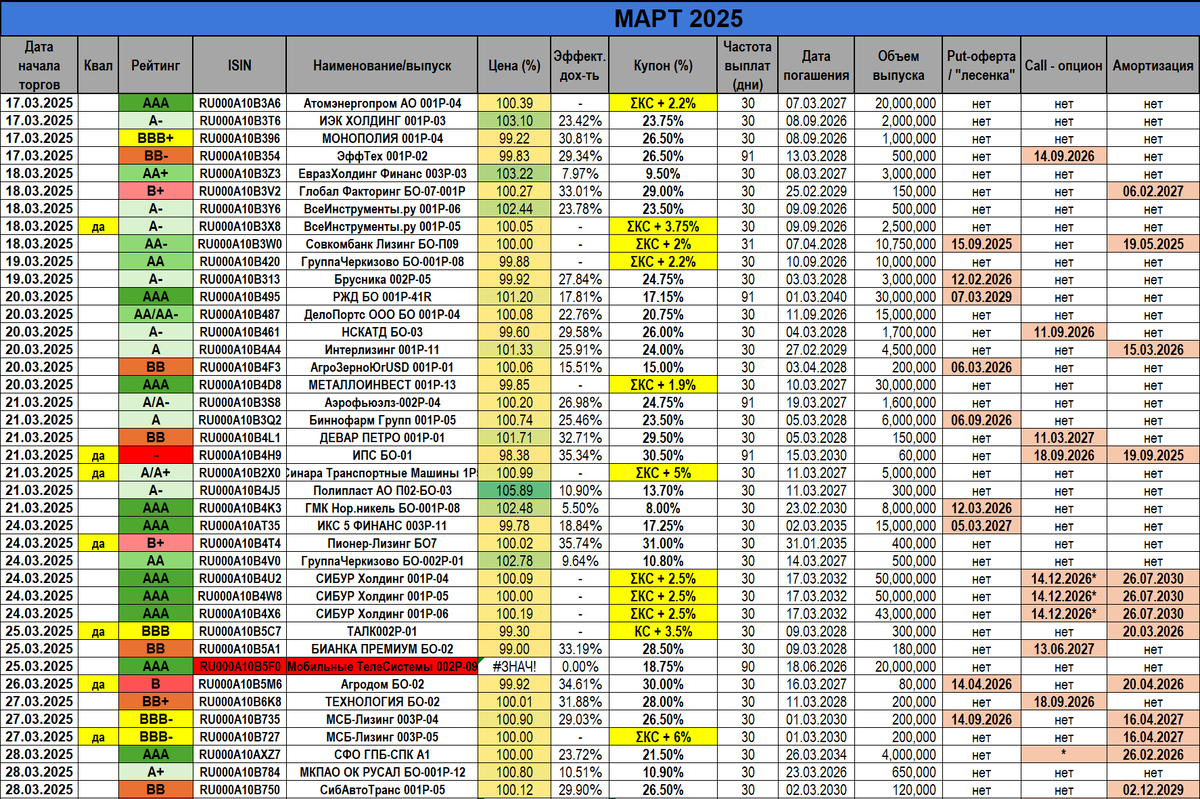Select the BB- rating cell for ЭффТех

[x=155, y=155]
